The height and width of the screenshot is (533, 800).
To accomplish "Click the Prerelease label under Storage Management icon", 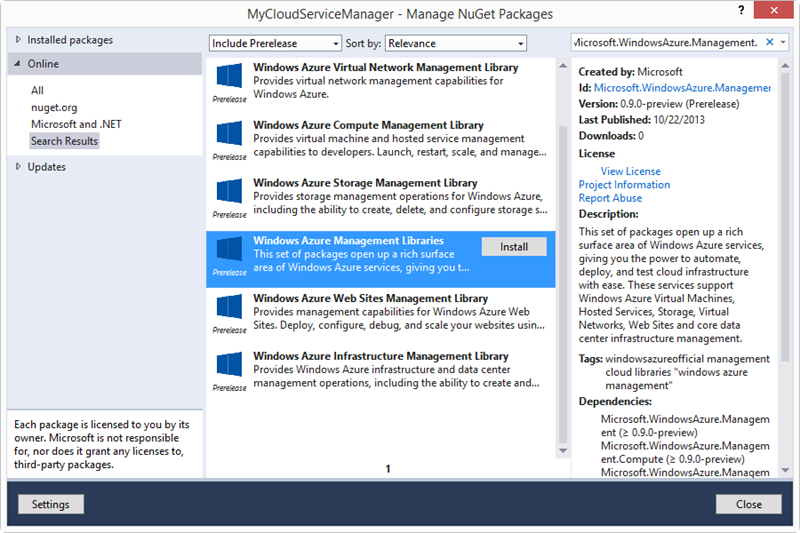I will (229, 215).
